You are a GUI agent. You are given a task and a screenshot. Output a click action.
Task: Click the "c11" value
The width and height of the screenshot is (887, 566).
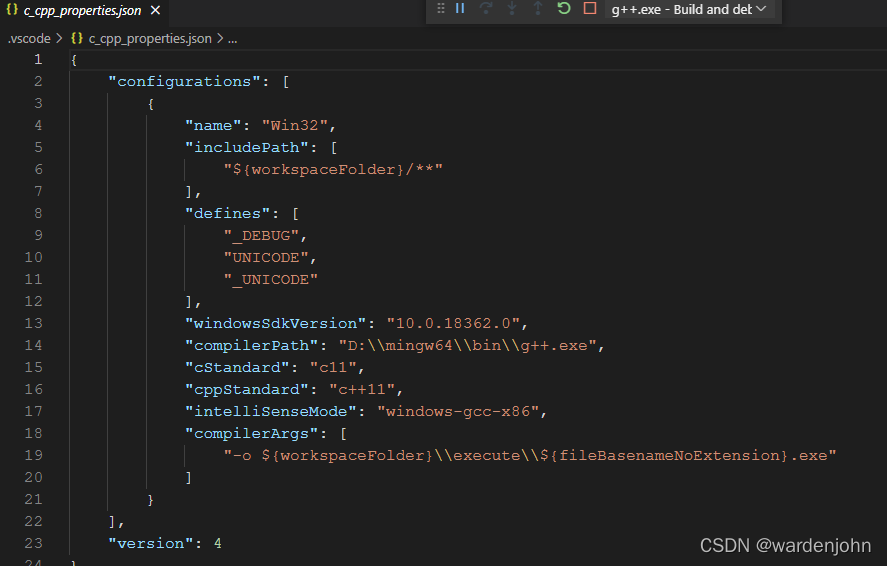333,368
